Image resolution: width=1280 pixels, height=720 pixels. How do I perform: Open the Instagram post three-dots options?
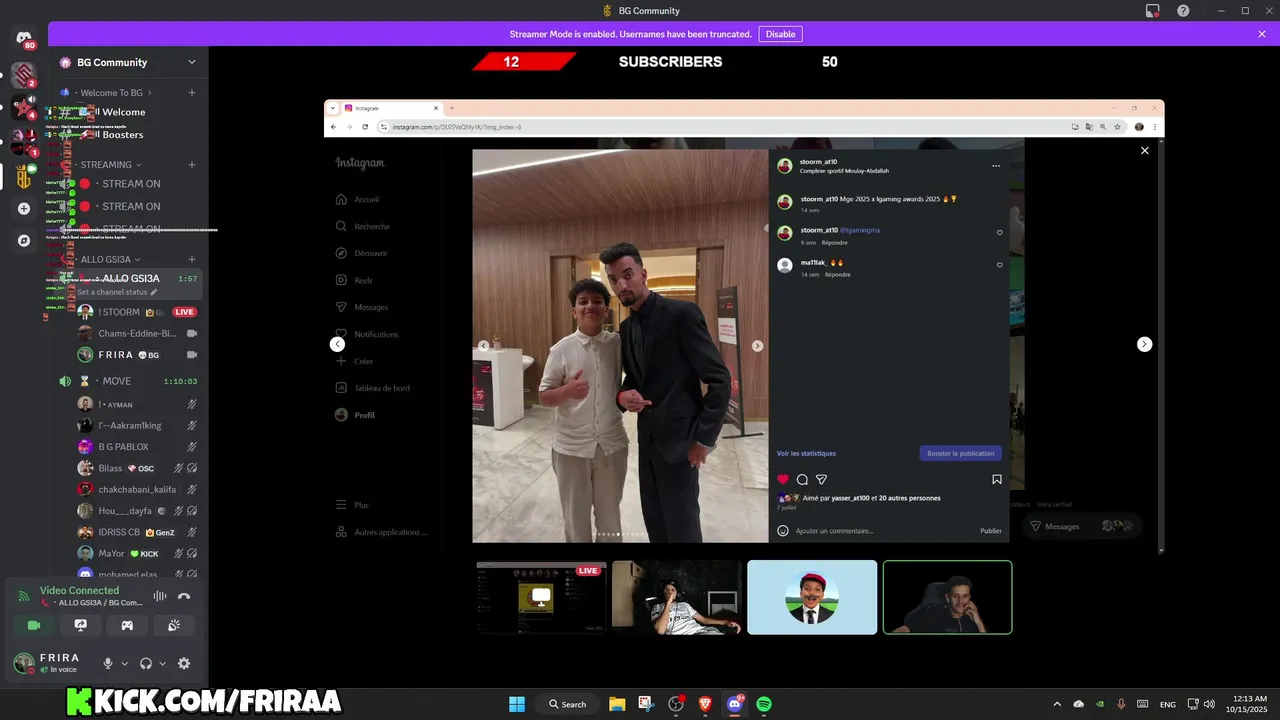click(x=996, y=166)
